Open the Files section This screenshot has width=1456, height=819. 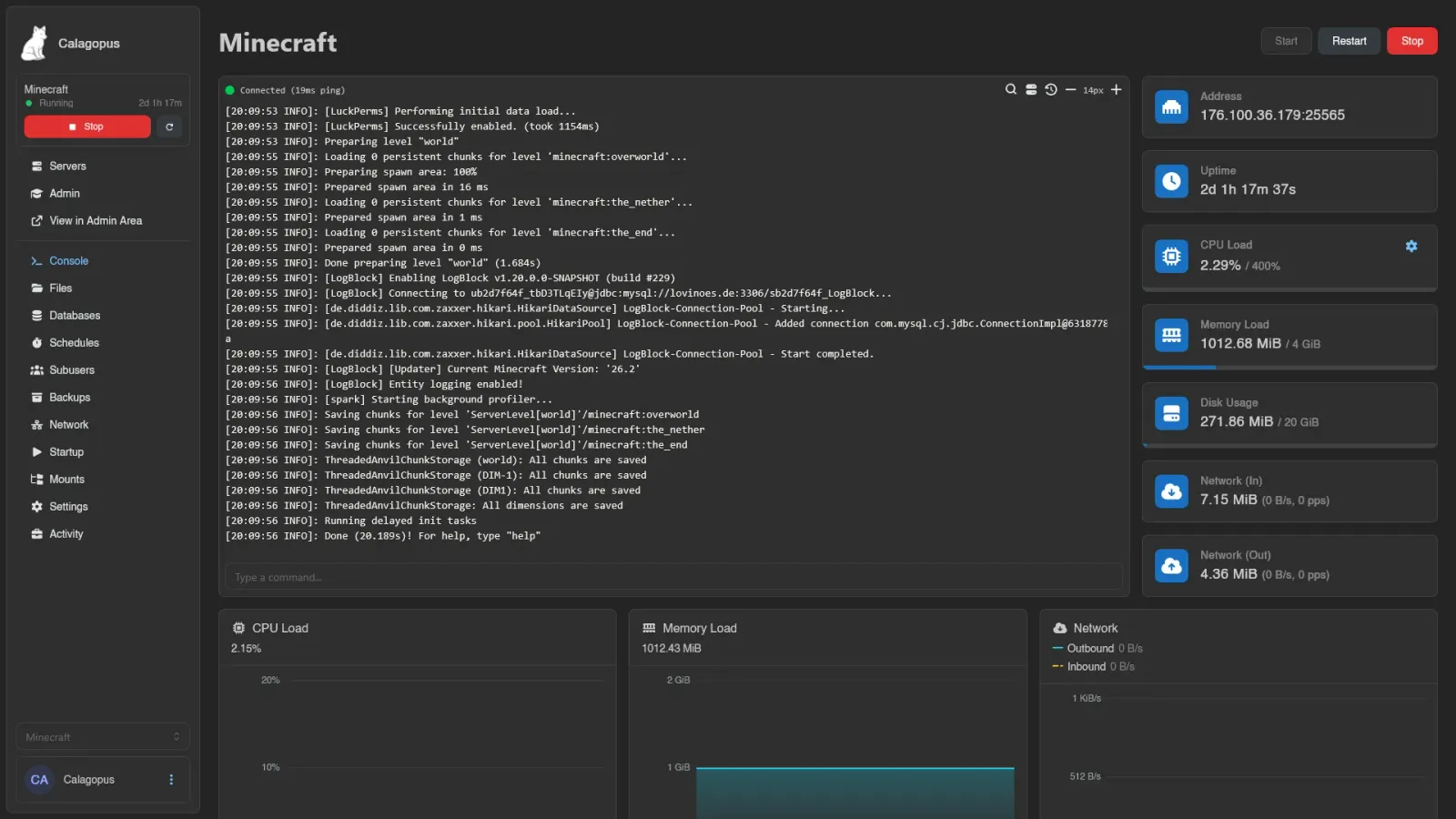point(103,288)
